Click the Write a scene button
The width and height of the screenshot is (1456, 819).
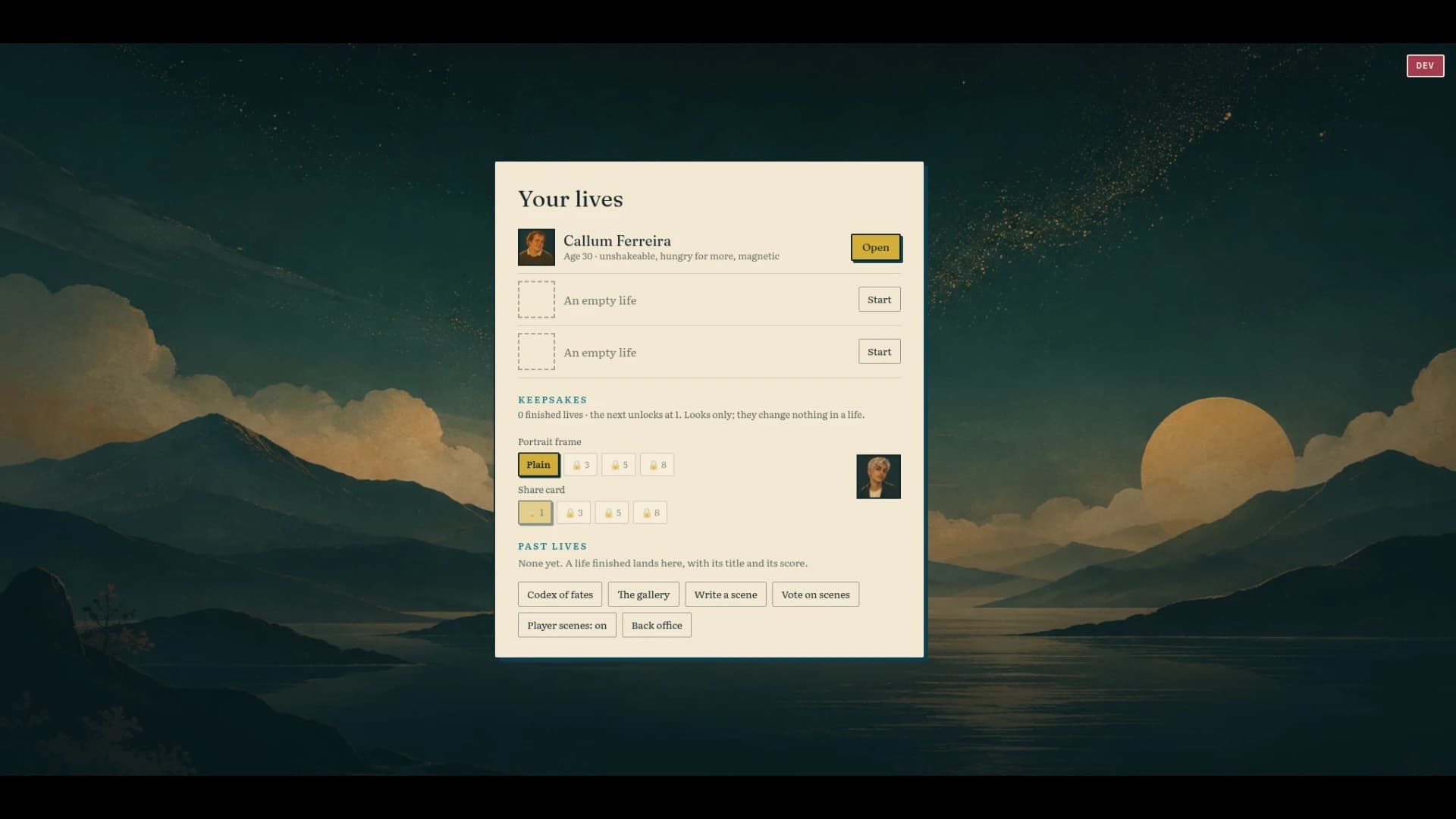point(726,595)
